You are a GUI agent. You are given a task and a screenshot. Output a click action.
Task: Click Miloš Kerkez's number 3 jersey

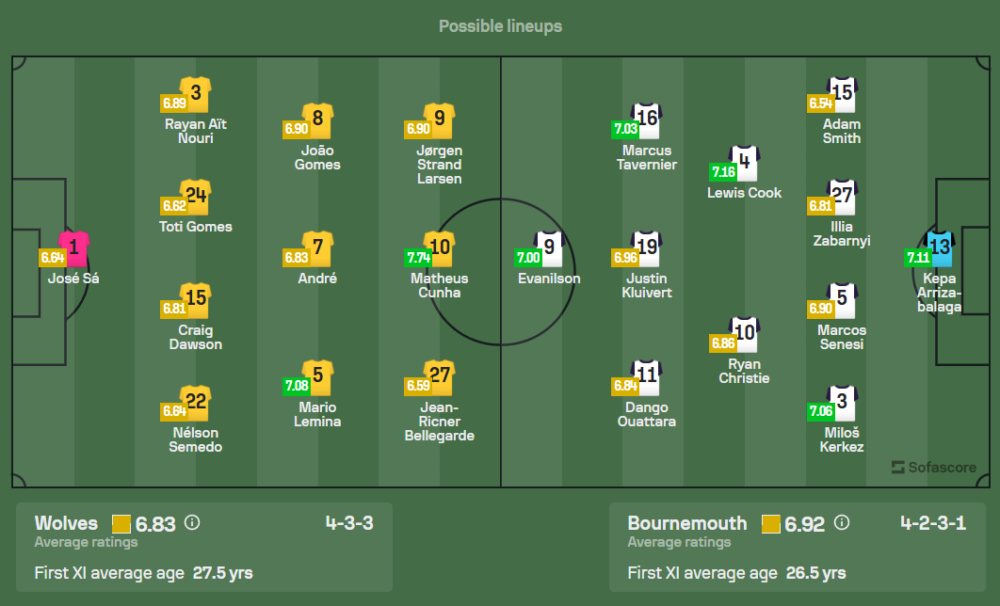click(x=842, y=403)
